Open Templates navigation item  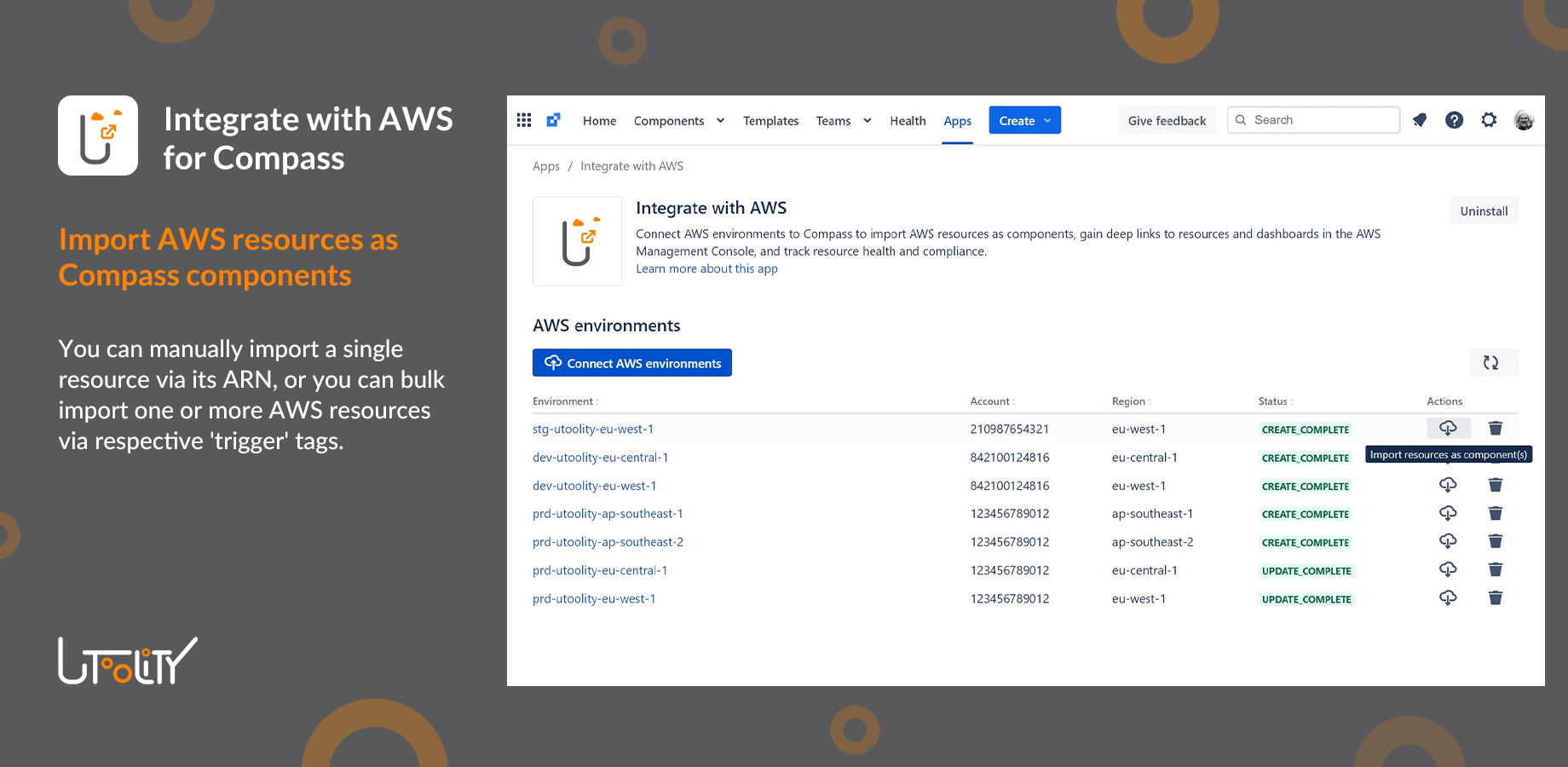point(770,121)
